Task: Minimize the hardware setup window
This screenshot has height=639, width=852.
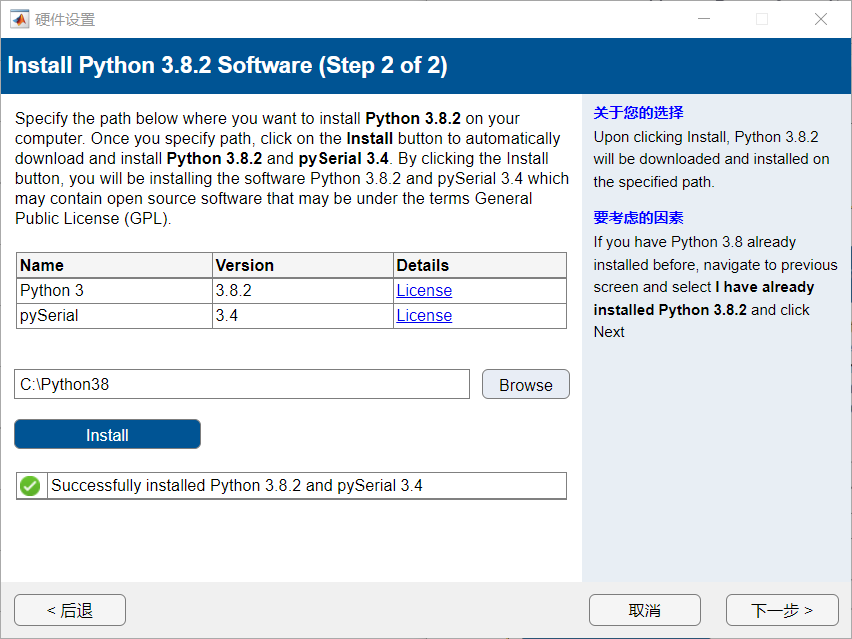Action: pos(705,19)
